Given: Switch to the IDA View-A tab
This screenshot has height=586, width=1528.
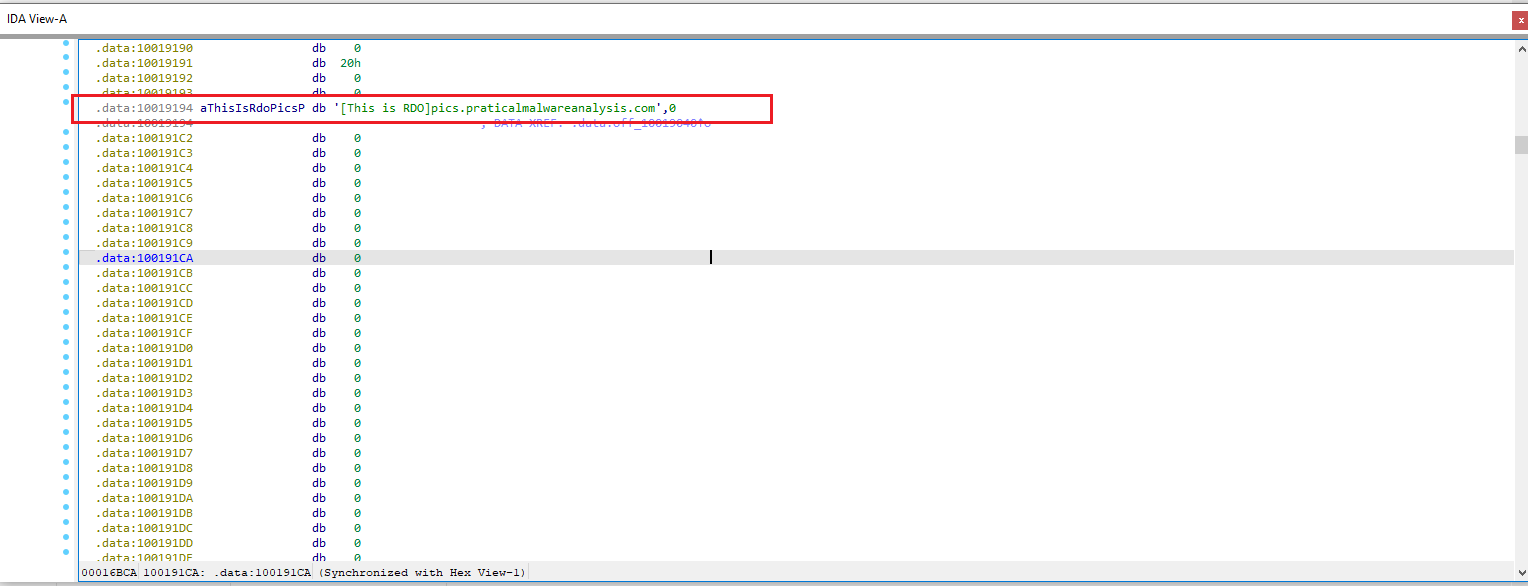Looking at the screenshot, I should click(x=38, y=18).
